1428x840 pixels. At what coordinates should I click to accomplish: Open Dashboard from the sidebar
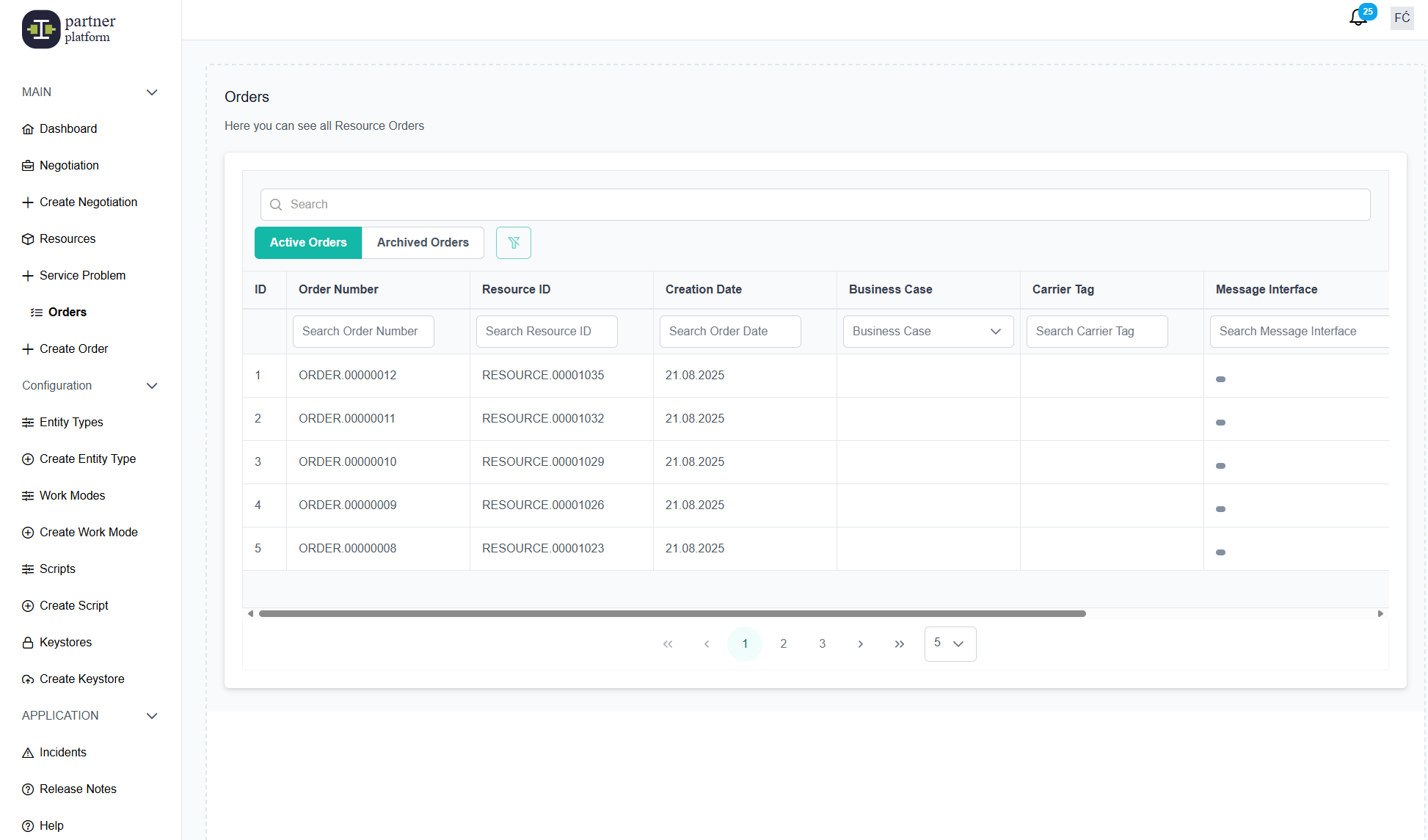pyautogui.click(x=68, y=129)
